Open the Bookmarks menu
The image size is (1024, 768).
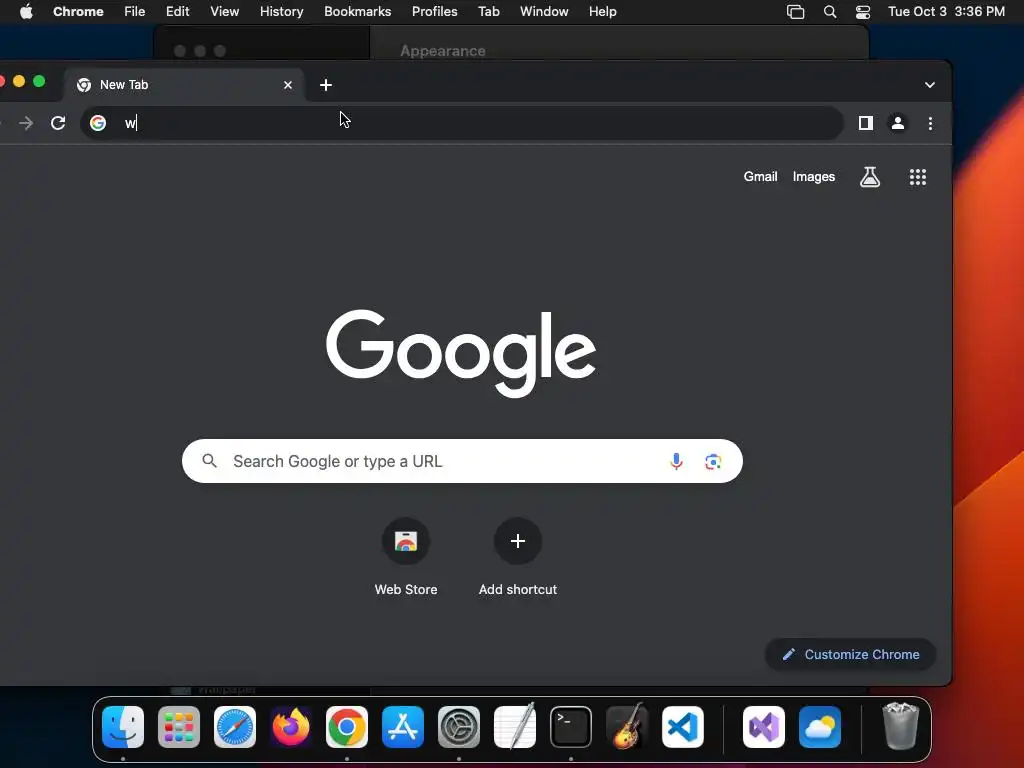pos(358,11)
